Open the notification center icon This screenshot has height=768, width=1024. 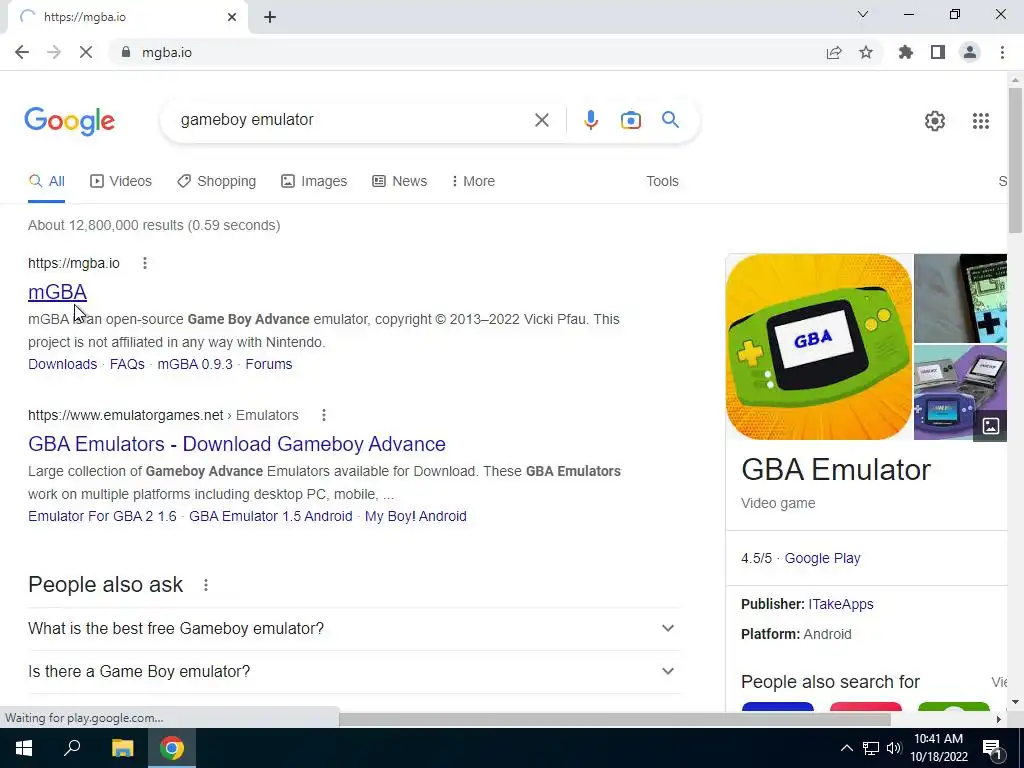coord(992,748)
